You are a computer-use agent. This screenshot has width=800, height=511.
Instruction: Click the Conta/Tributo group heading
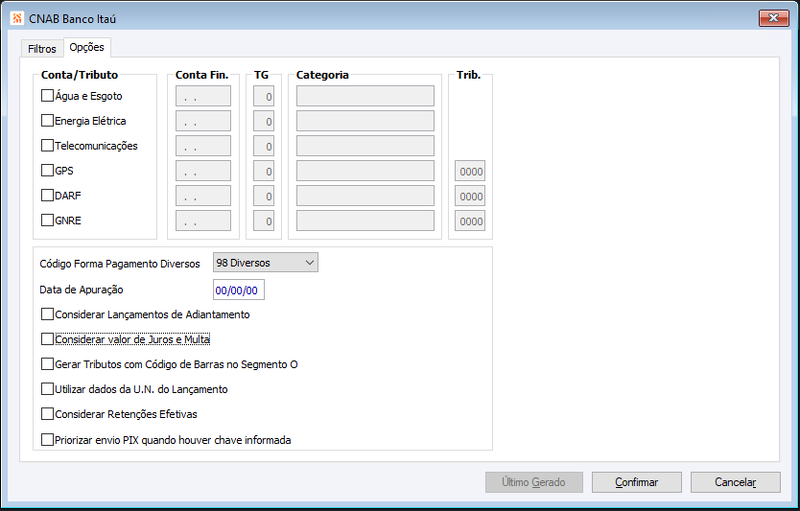[x=80, y=75]
